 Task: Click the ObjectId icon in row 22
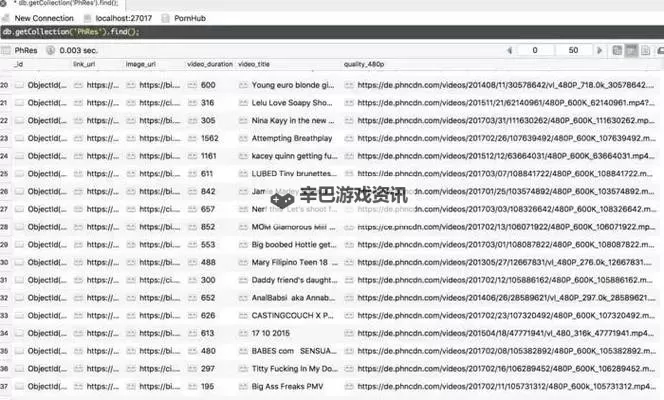(19, 121)
